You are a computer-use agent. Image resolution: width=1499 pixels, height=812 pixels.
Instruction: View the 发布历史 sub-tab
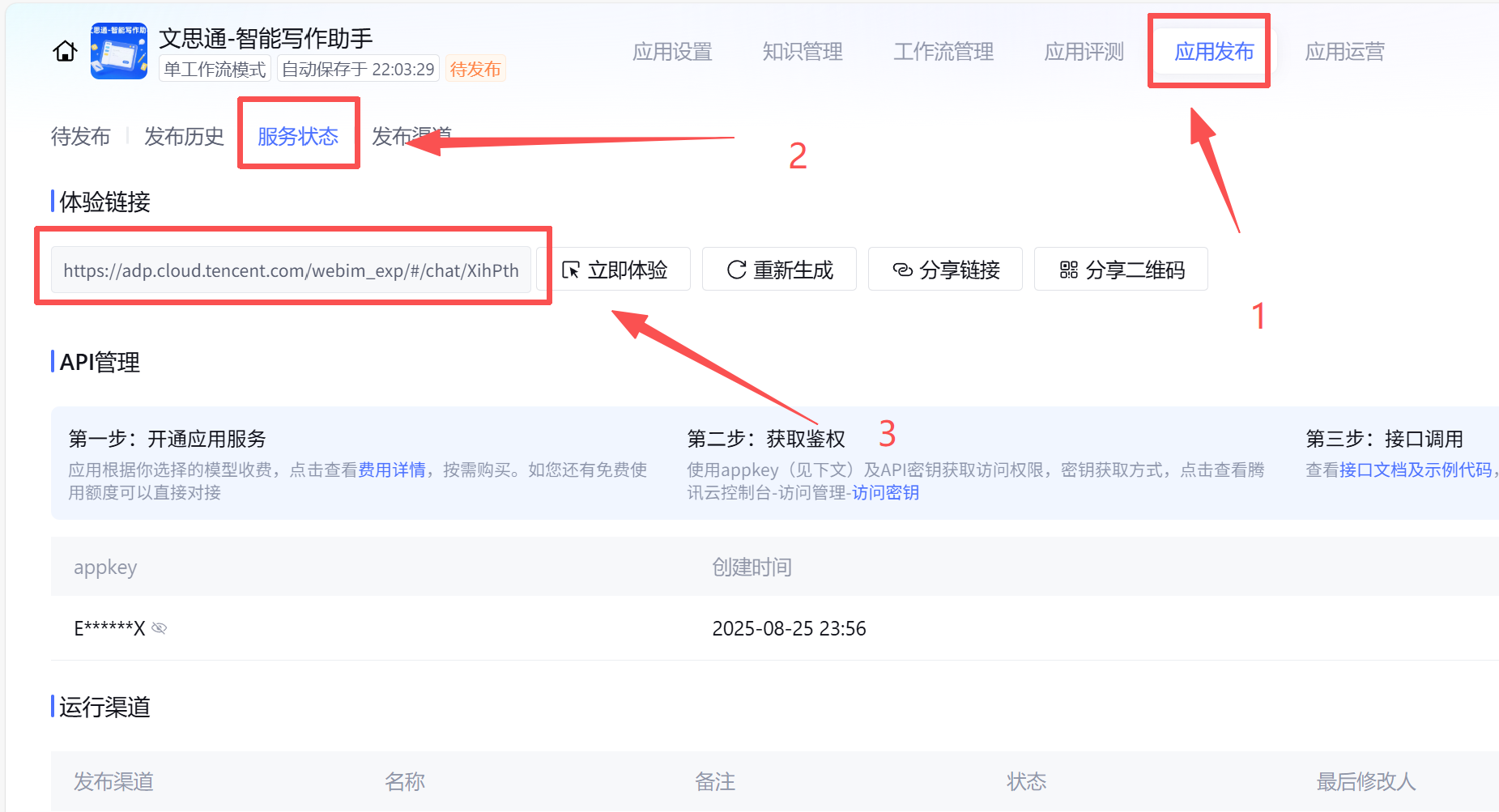[184, 136]
